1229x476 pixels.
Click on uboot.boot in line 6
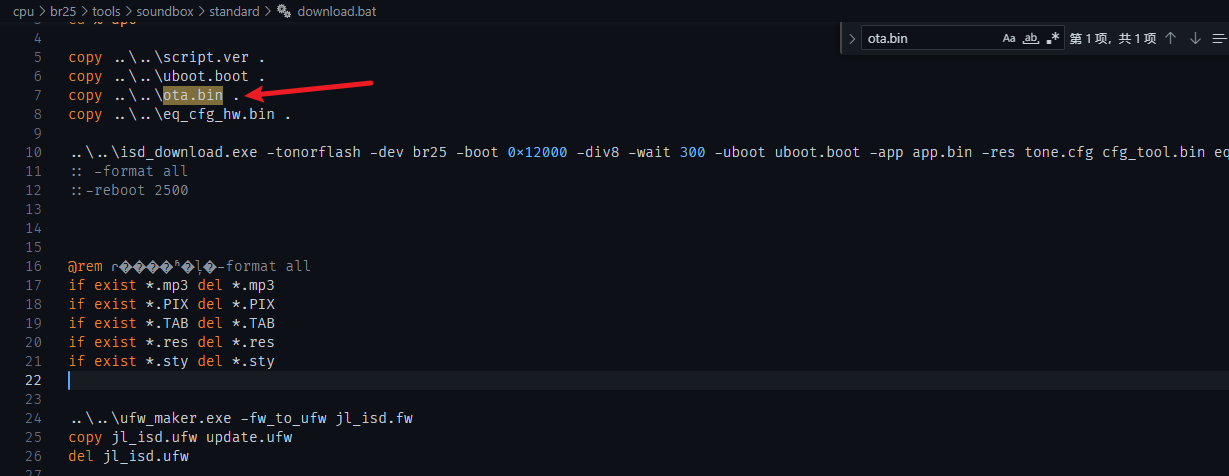click(206, 76)
